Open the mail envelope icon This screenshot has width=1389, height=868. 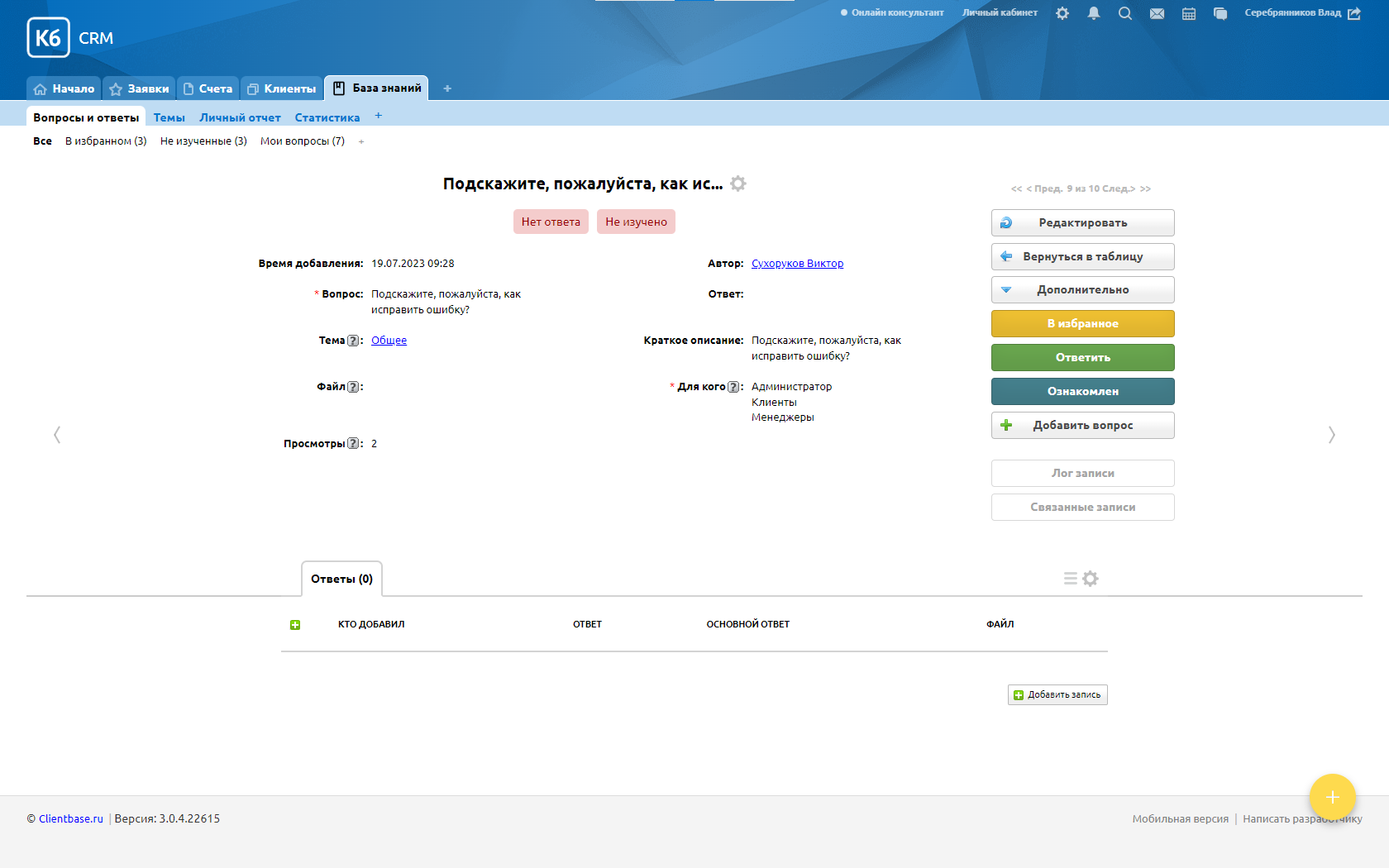point(1157,13)
